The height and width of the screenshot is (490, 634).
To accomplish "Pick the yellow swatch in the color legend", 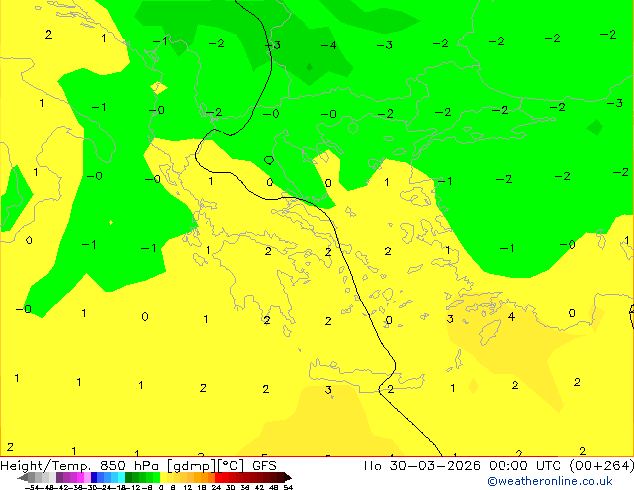I will pos(163,477).
